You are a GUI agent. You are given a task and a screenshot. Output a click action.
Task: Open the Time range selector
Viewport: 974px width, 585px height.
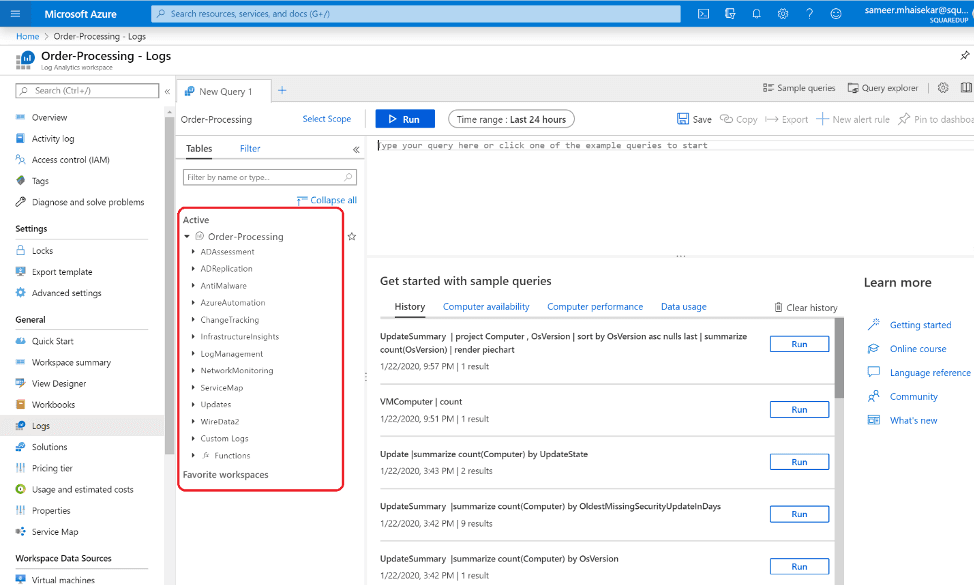(x=511, y=119)
